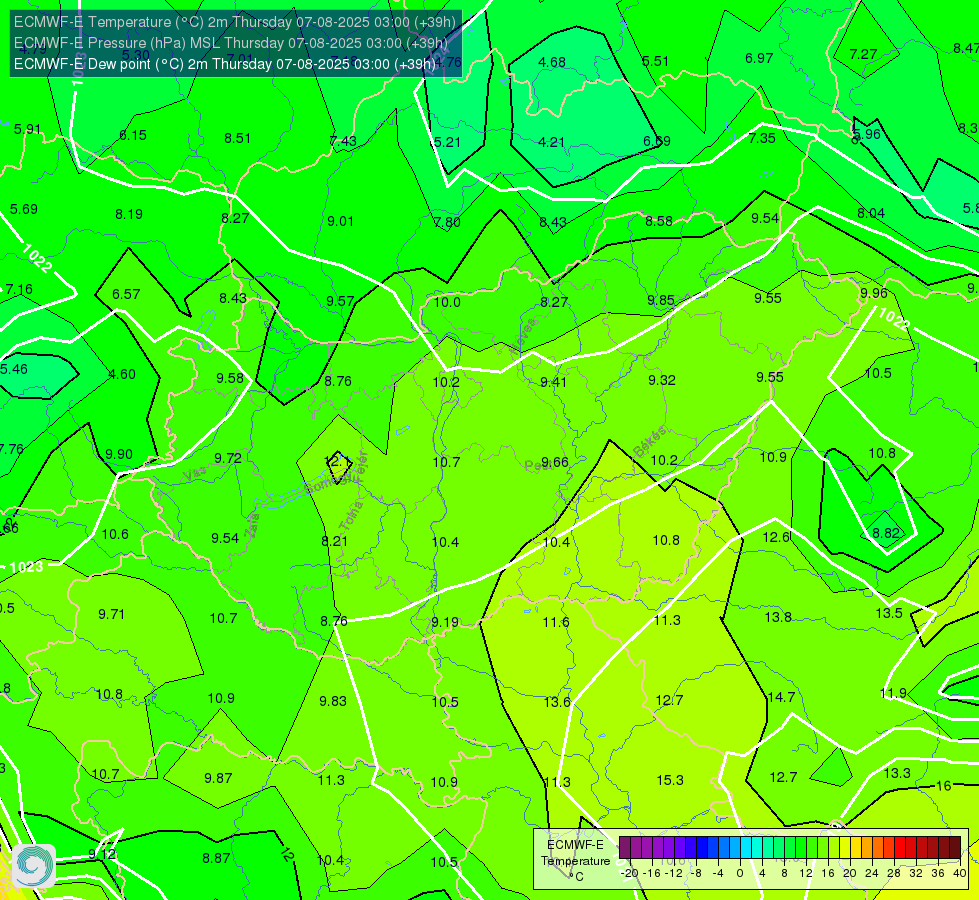Click the temperature value 8.21

(335, 541)
